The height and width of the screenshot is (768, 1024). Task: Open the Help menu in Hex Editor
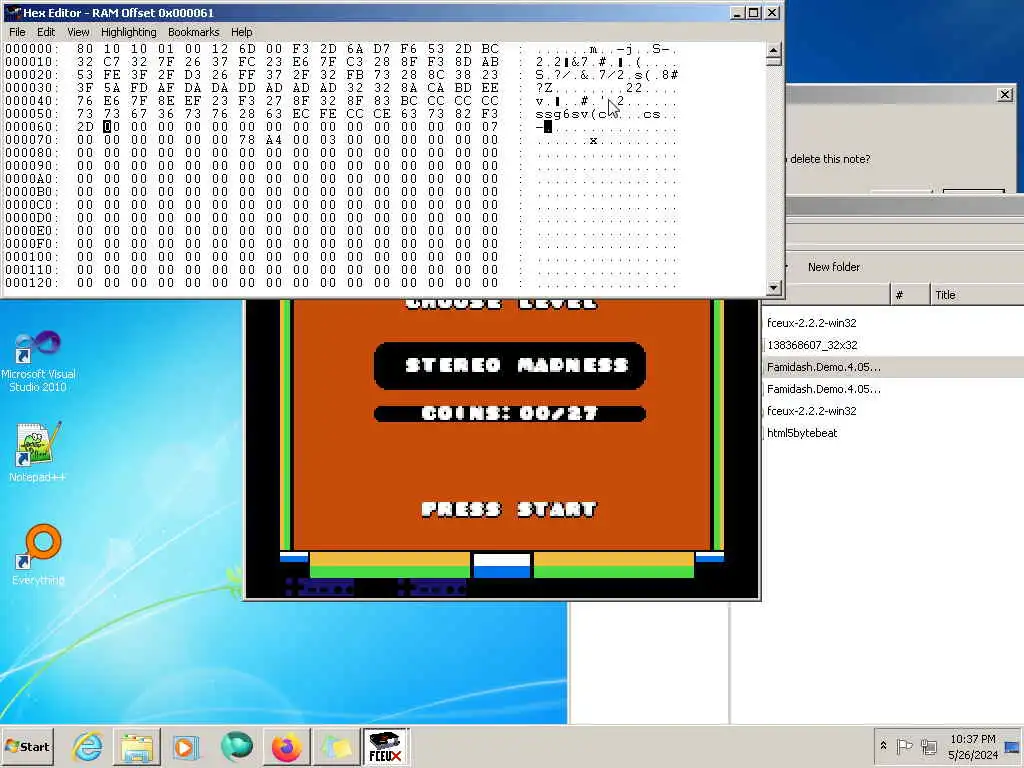click(x=242, y=32)
